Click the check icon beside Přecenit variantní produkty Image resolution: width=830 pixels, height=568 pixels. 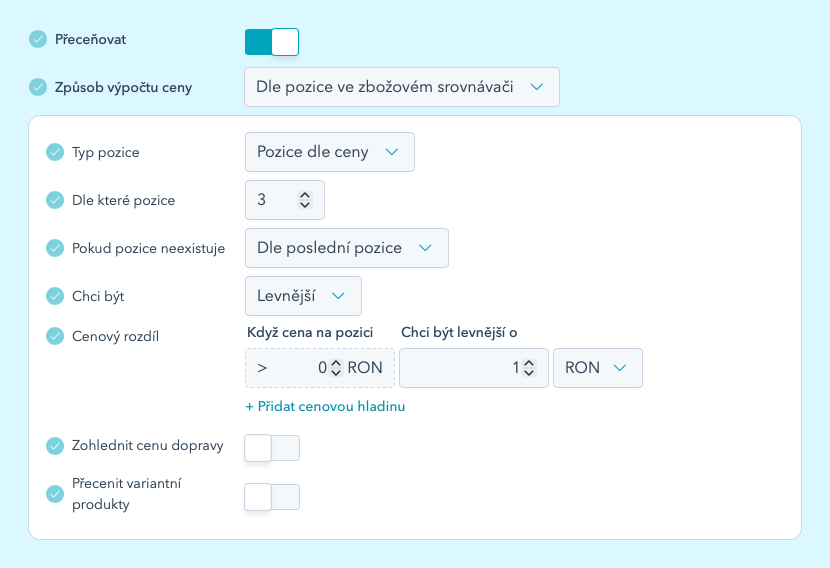click(55, 494)
